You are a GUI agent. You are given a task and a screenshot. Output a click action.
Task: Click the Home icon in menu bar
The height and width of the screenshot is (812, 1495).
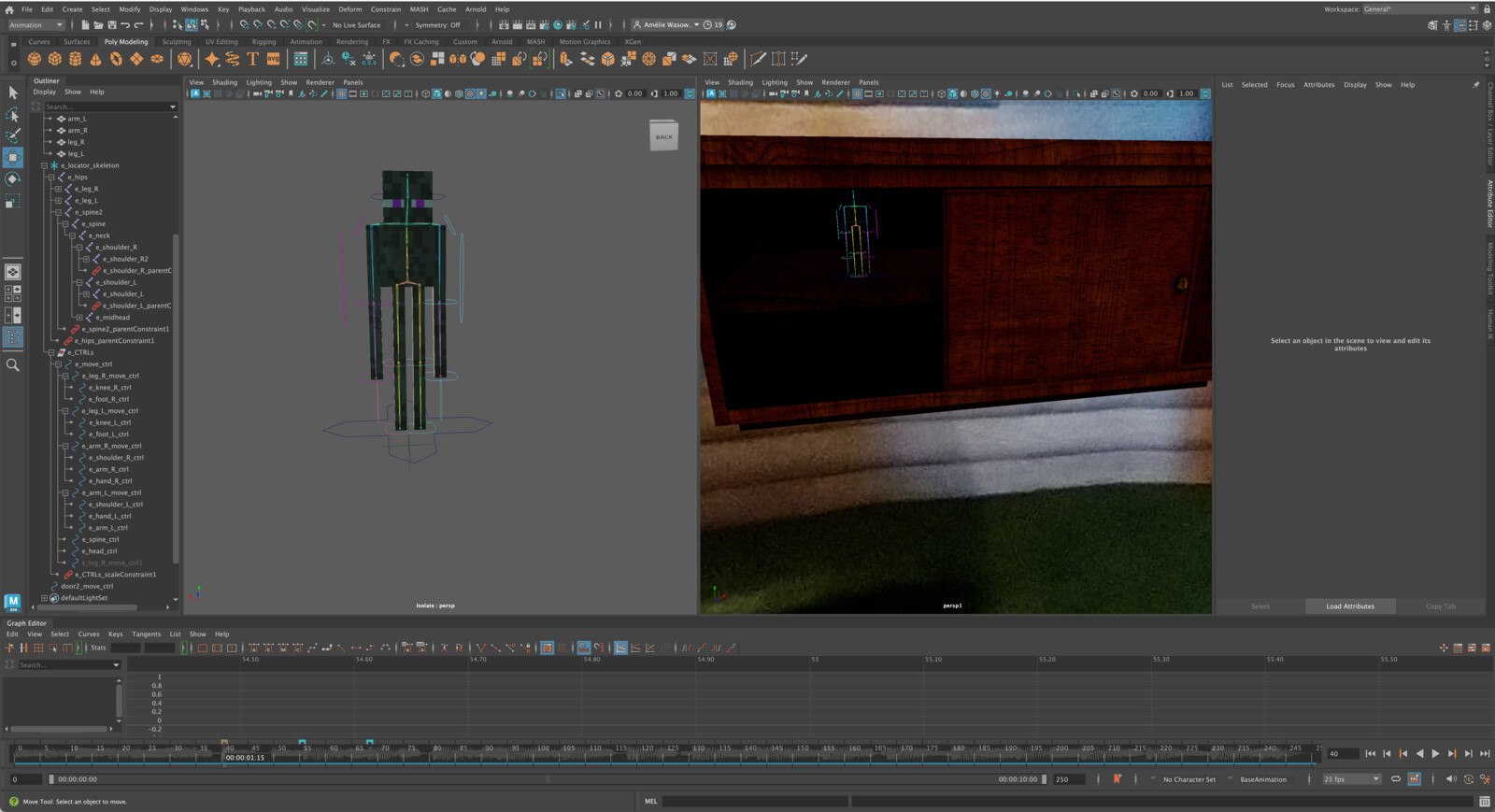coord(9,9)
